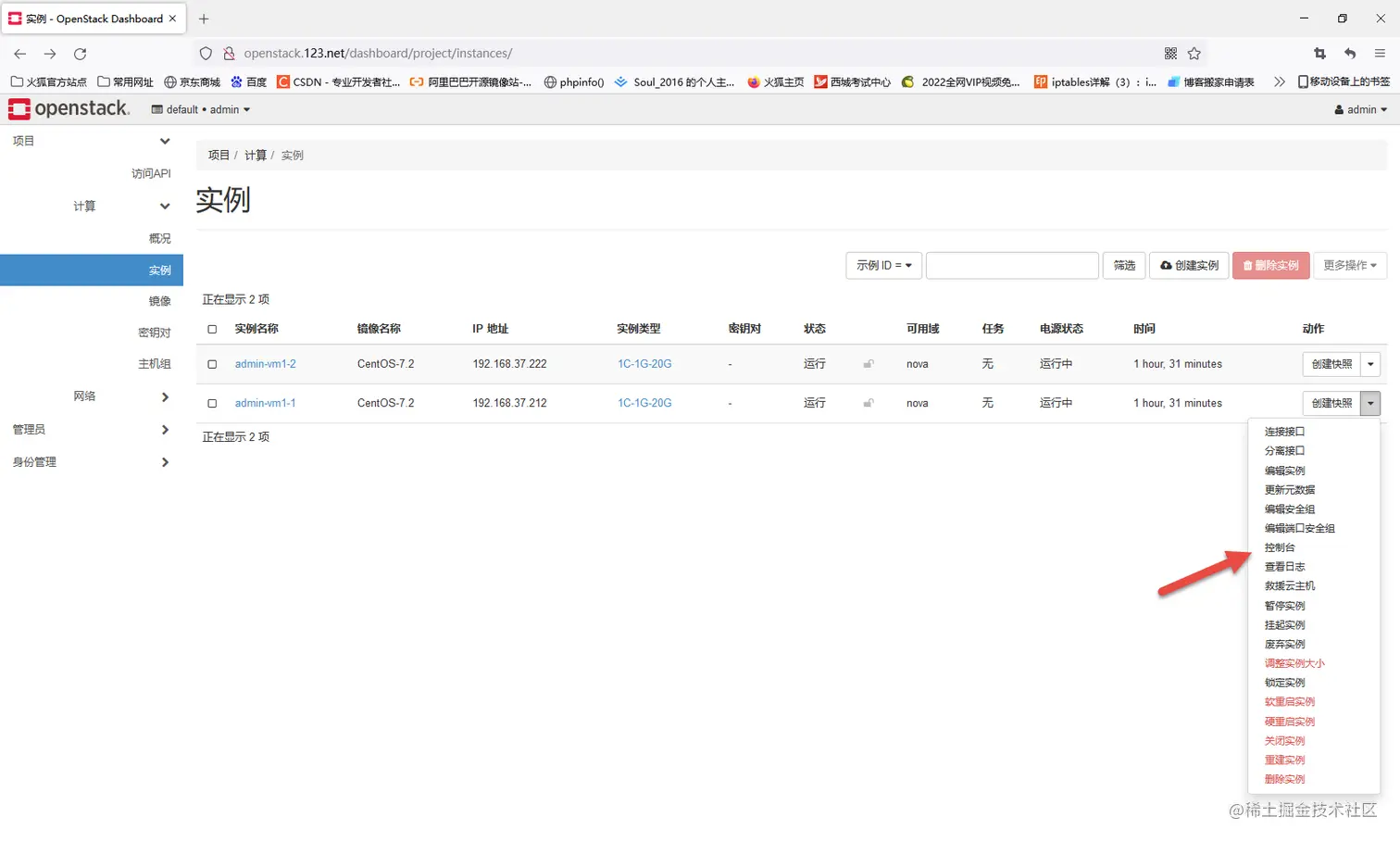Click the lock icon on admin-vm1-2 row
This screenshot has width=1400, height=842.
click(869, 364)
